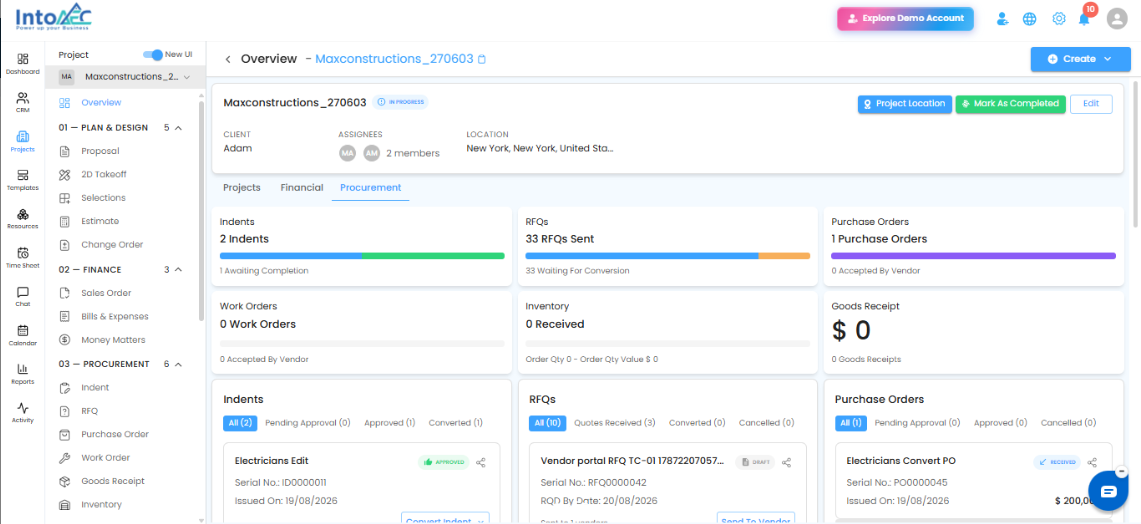The height and width of the screenshot is (524, 1141).
Task: Share the Electricians Convert PO card
Action: pyautogui.click(x=1092, y=462)
